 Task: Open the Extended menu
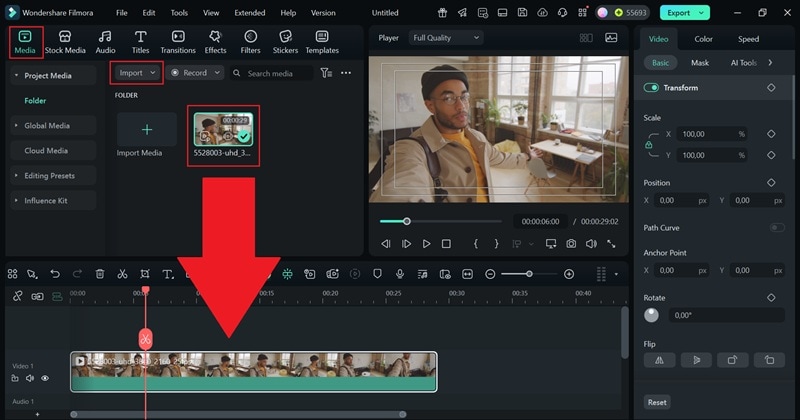click(249, 13)
